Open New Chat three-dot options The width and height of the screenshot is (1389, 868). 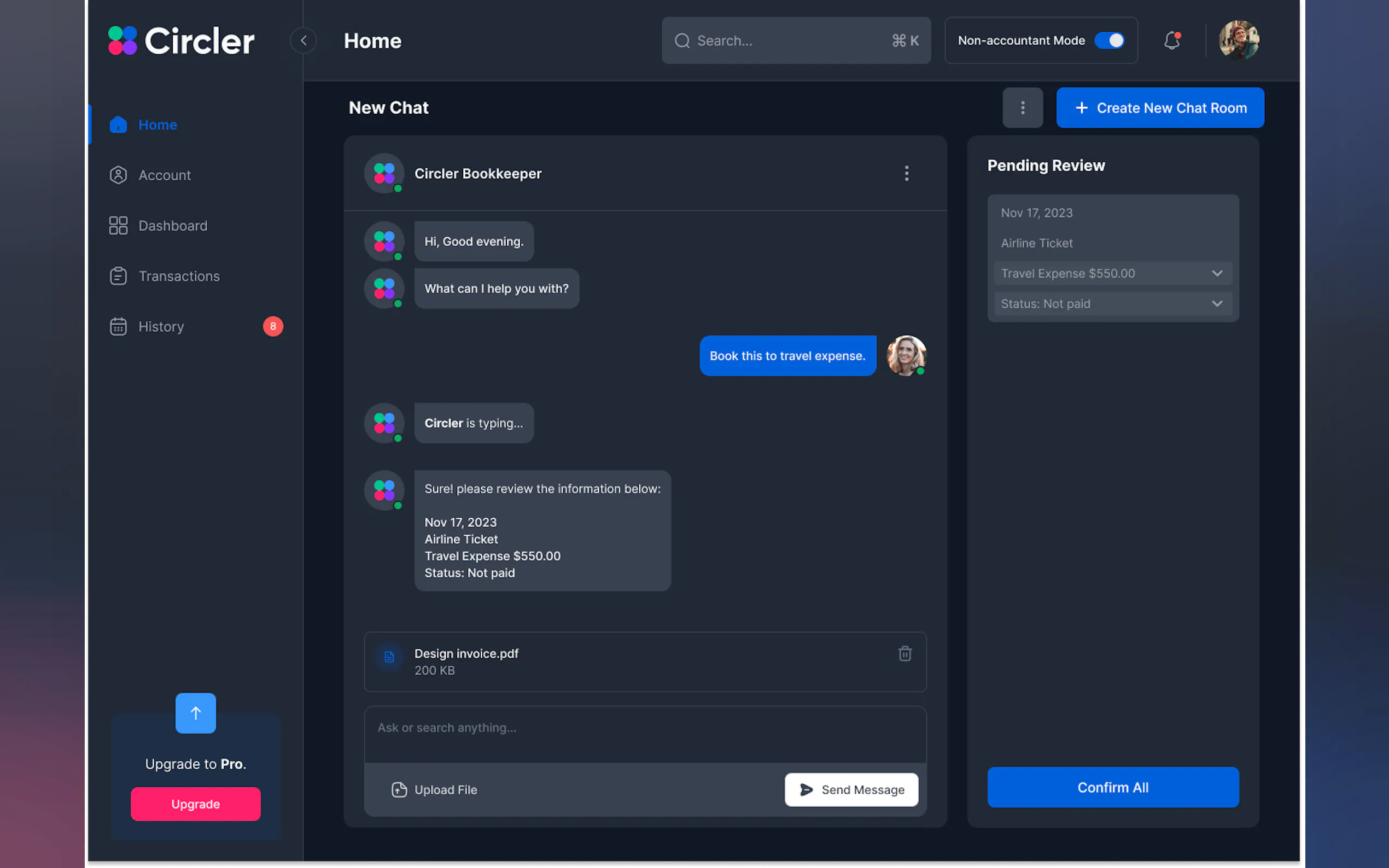[1022, 108]
